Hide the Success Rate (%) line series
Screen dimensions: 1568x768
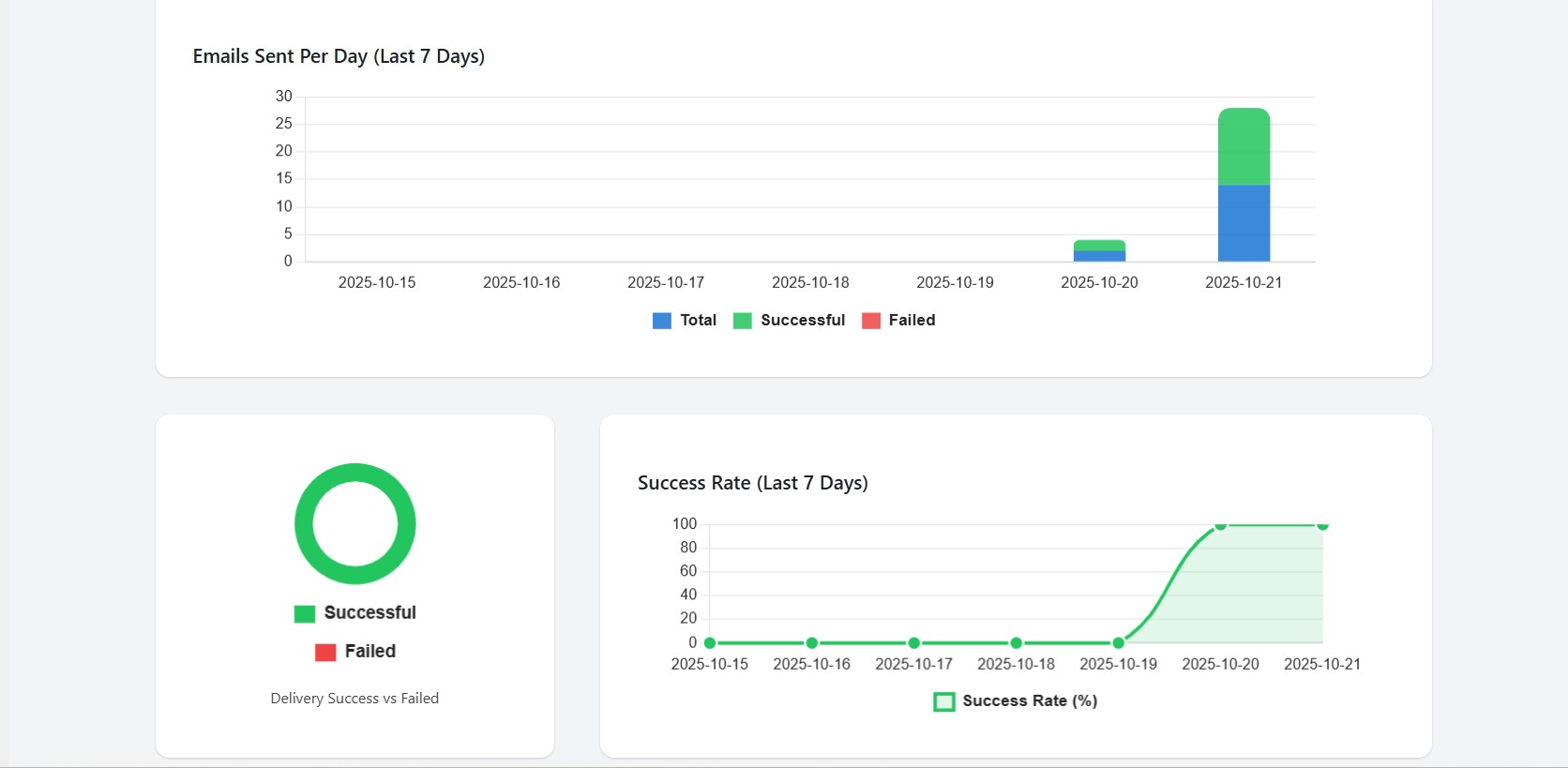pyautogui.click(x=1016, y=701)
